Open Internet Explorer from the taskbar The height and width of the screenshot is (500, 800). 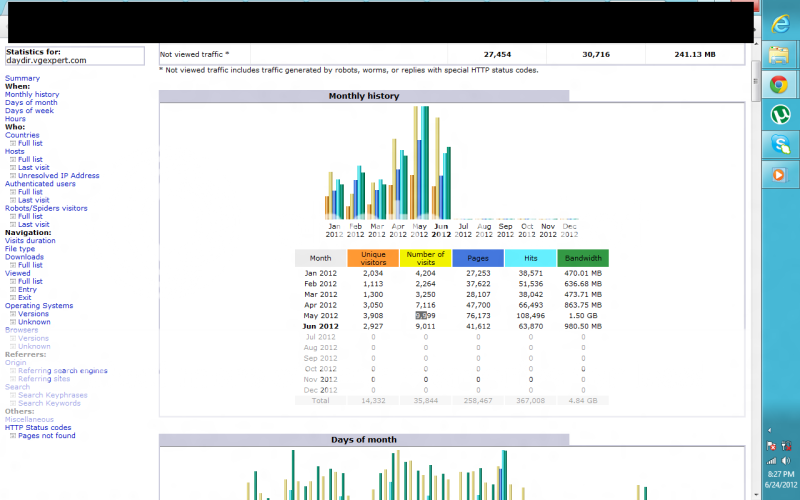777,23
